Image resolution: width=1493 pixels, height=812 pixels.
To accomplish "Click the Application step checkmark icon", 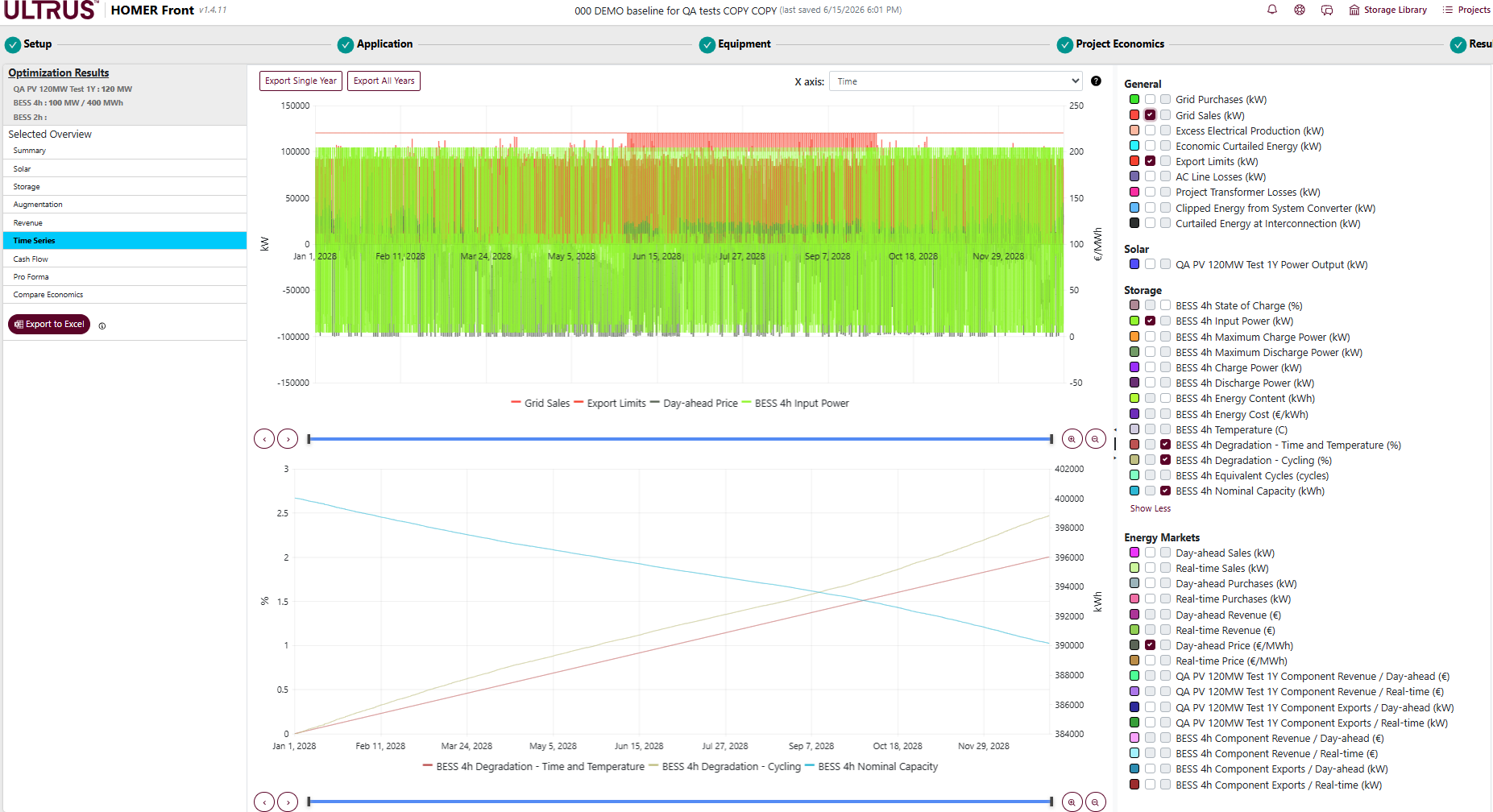I will (346, 44).
